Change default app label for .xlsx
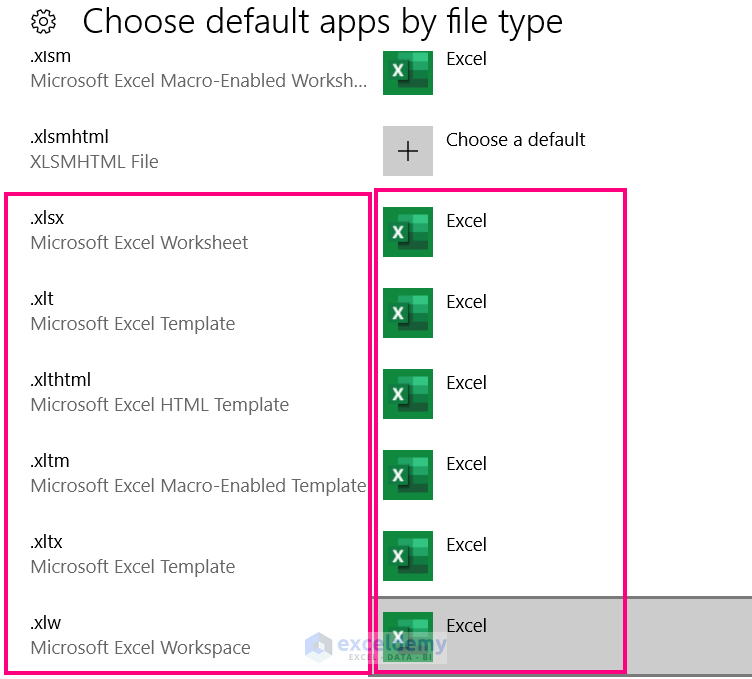The width and height of the screenshot is (752, 679). click(466, 221)
